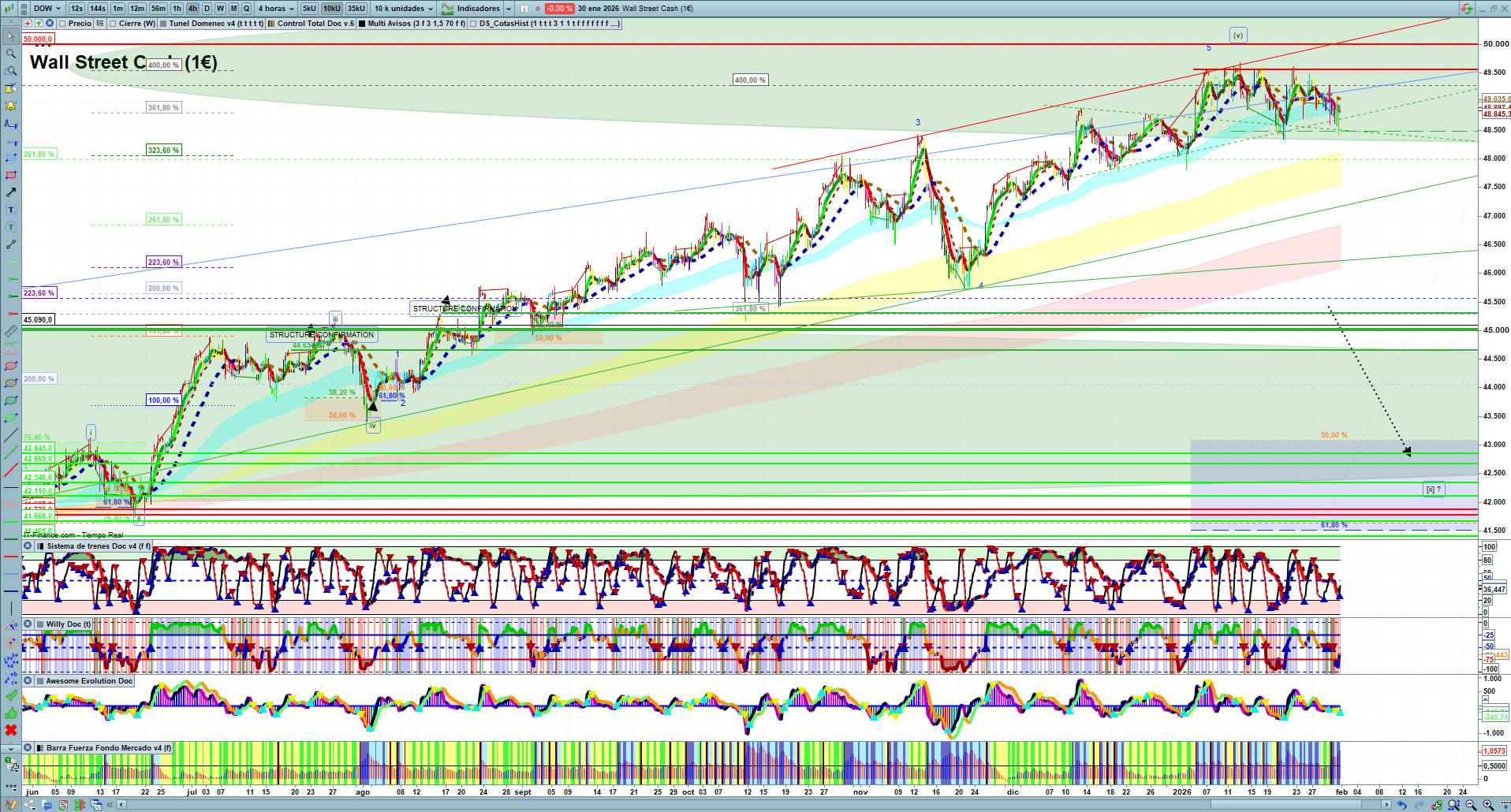Choose the red ellipse drawing tool
The height and width of the screenshot is (812, 1511).
click(11, 366)
